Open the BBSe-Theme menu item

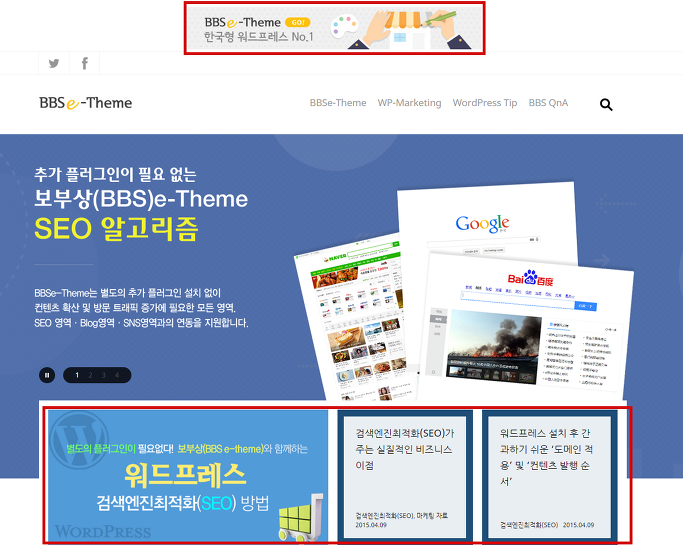[338, 103]
